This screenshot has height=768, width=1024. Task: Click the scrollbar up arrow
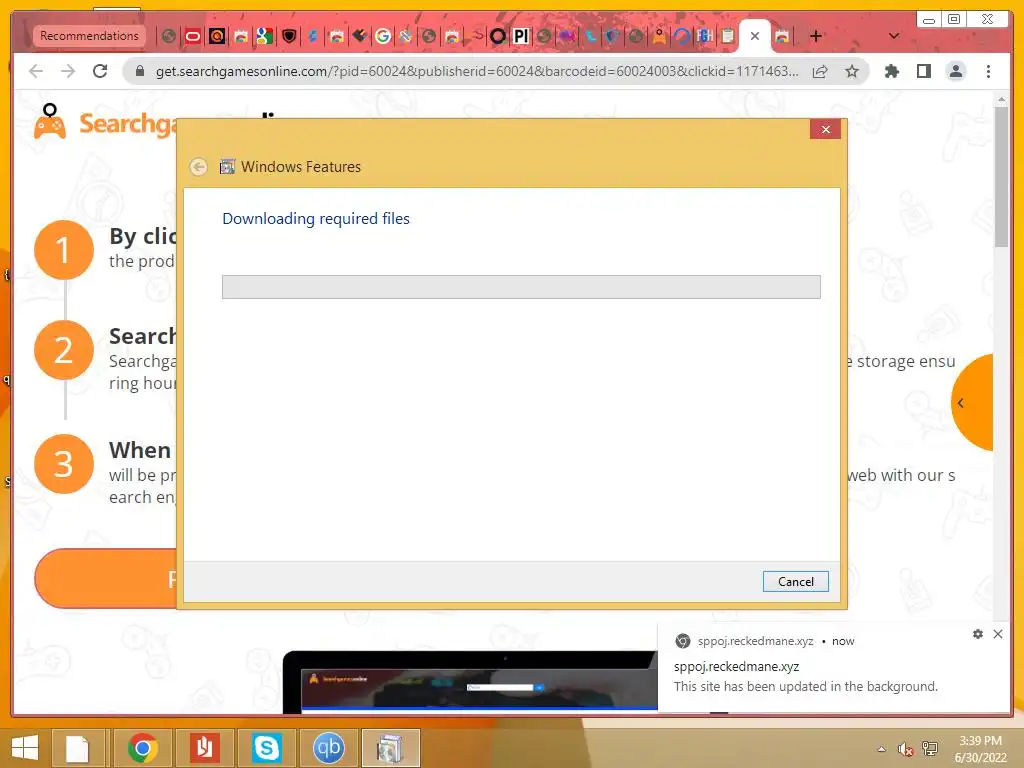pos(1001,99)
